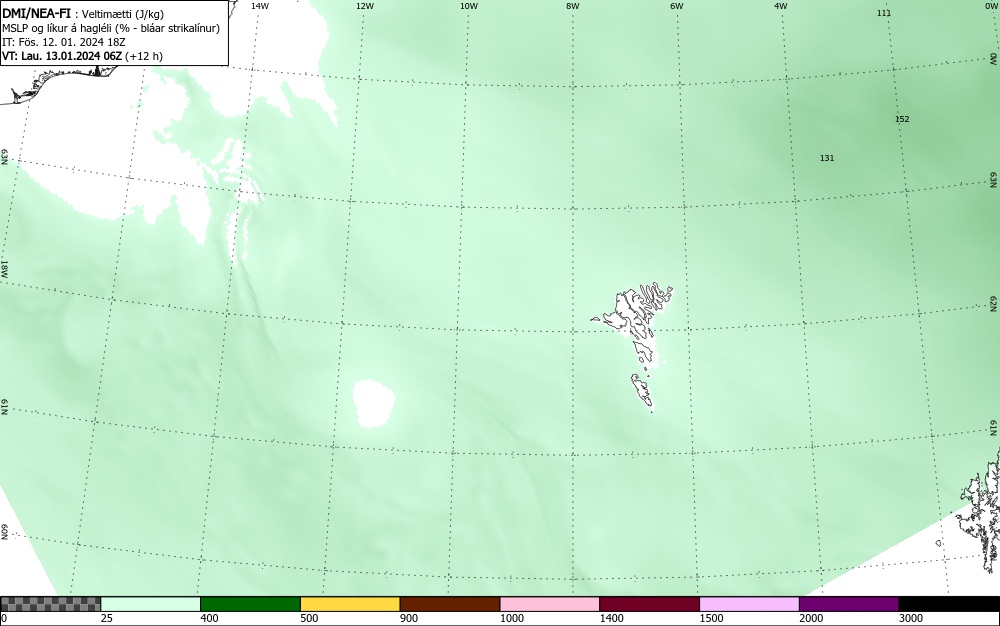Screen dimensions: 1000x626
Task: Click the 0W longitude label
Action: pos(990,6)
